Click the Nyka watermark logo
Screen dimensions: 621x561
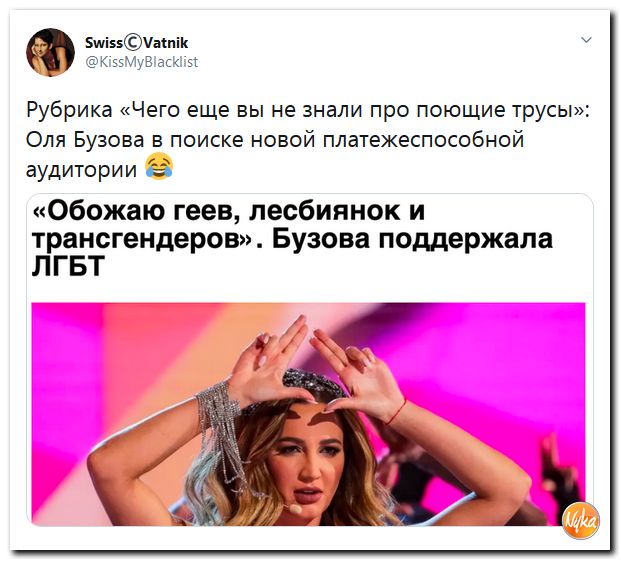(581, 520)
